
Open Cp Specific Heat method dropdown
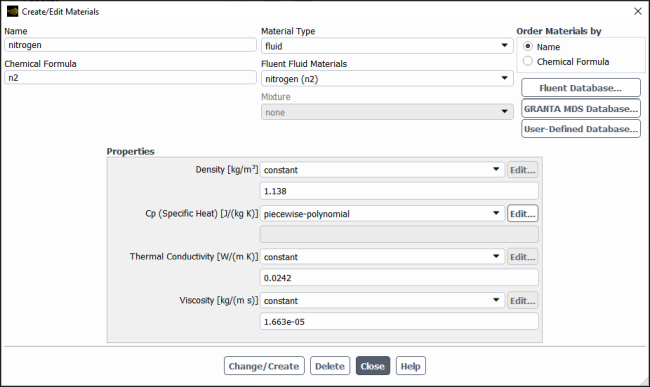(x=382, y=213)
